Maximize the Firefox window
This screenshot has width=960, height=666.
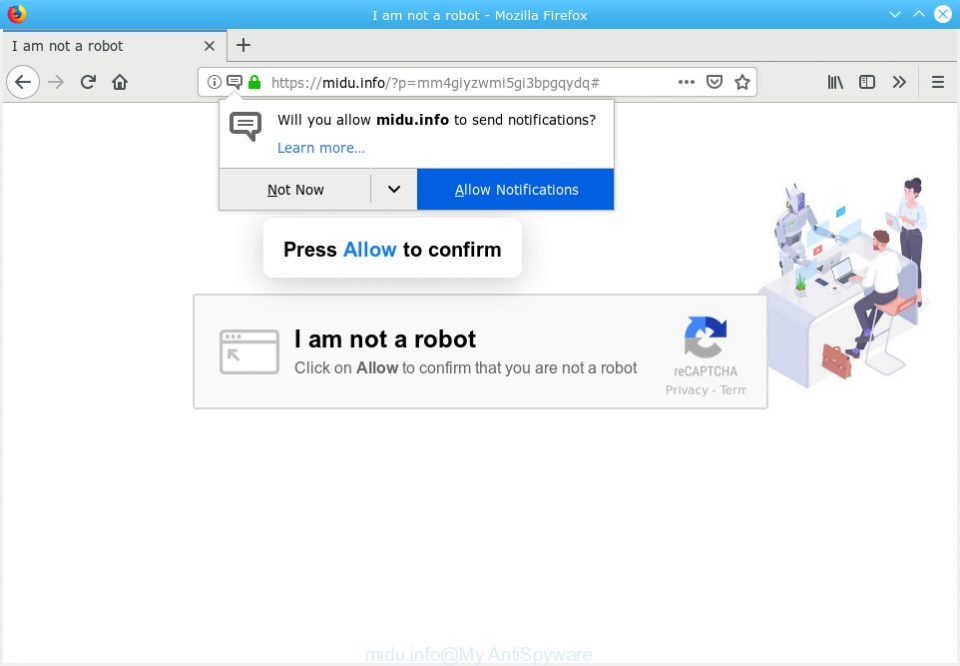click(919, 13)
